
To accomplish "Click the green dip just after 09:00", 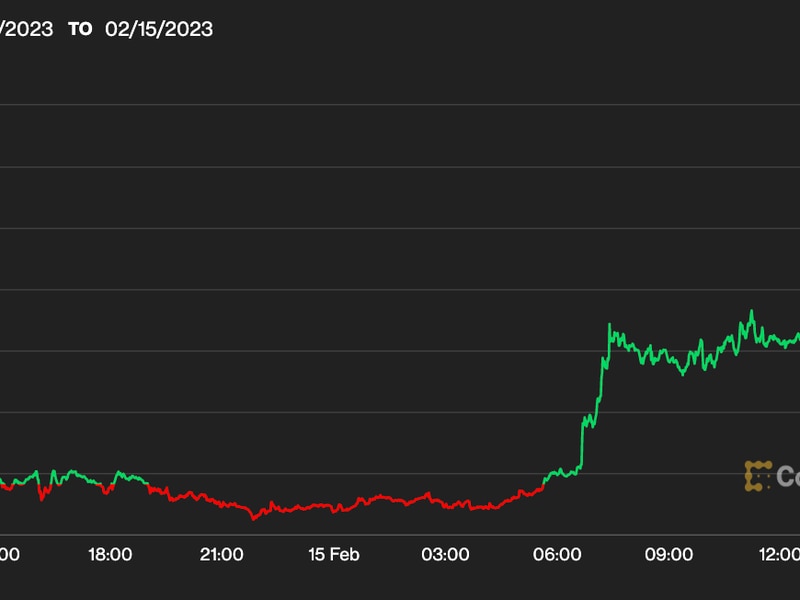I will [683, 373].
